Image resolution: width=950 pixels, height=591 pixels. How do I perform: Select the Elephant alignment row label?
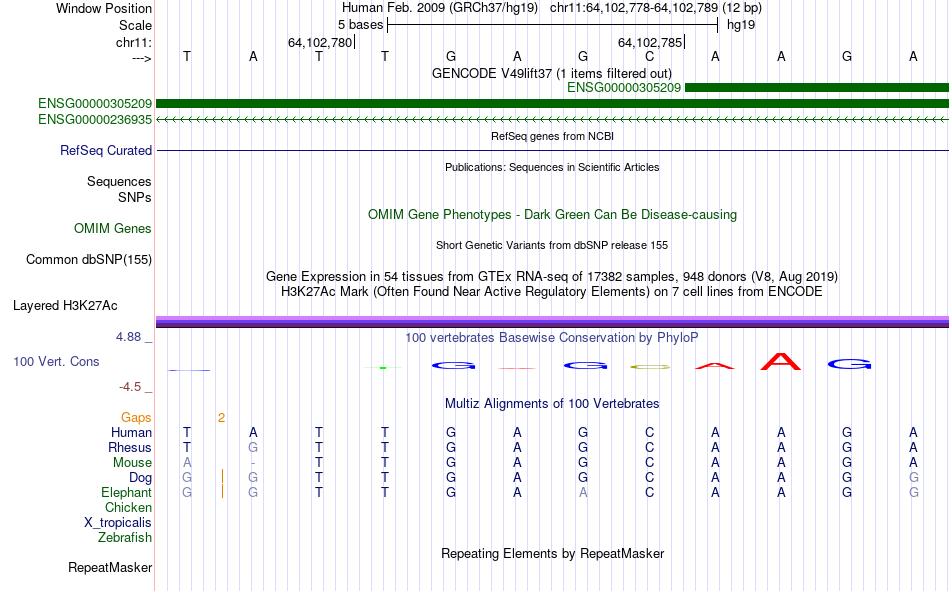point(126,493)
